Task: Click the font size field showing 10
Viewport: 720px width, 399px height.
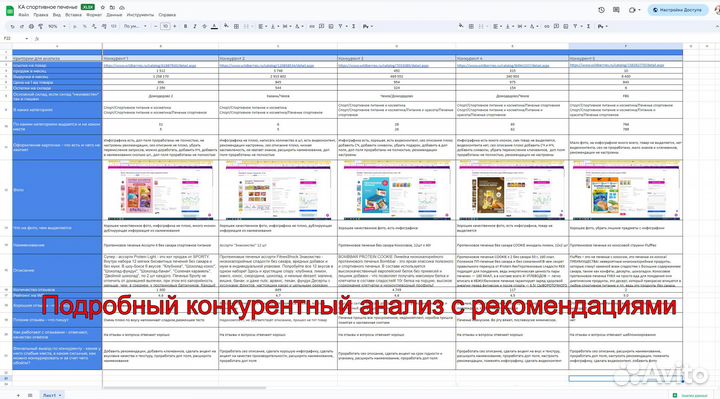Action: (165, 27)
